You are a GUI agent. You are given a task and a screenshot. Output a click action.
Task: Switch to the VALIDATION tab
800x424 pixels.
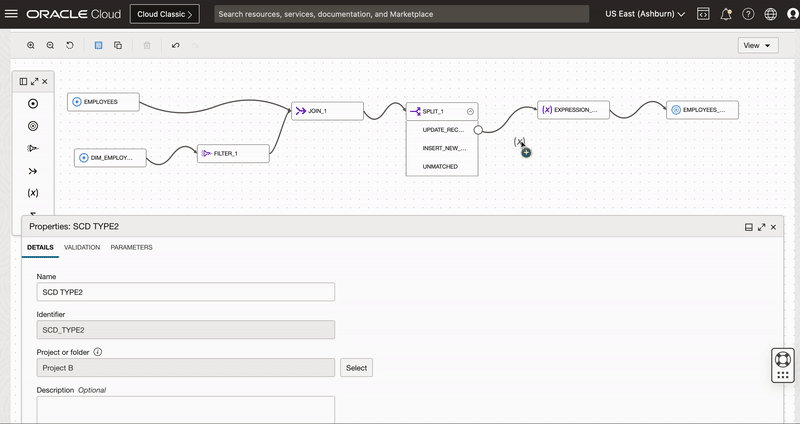pyautogui.click(x=82, y=247)
